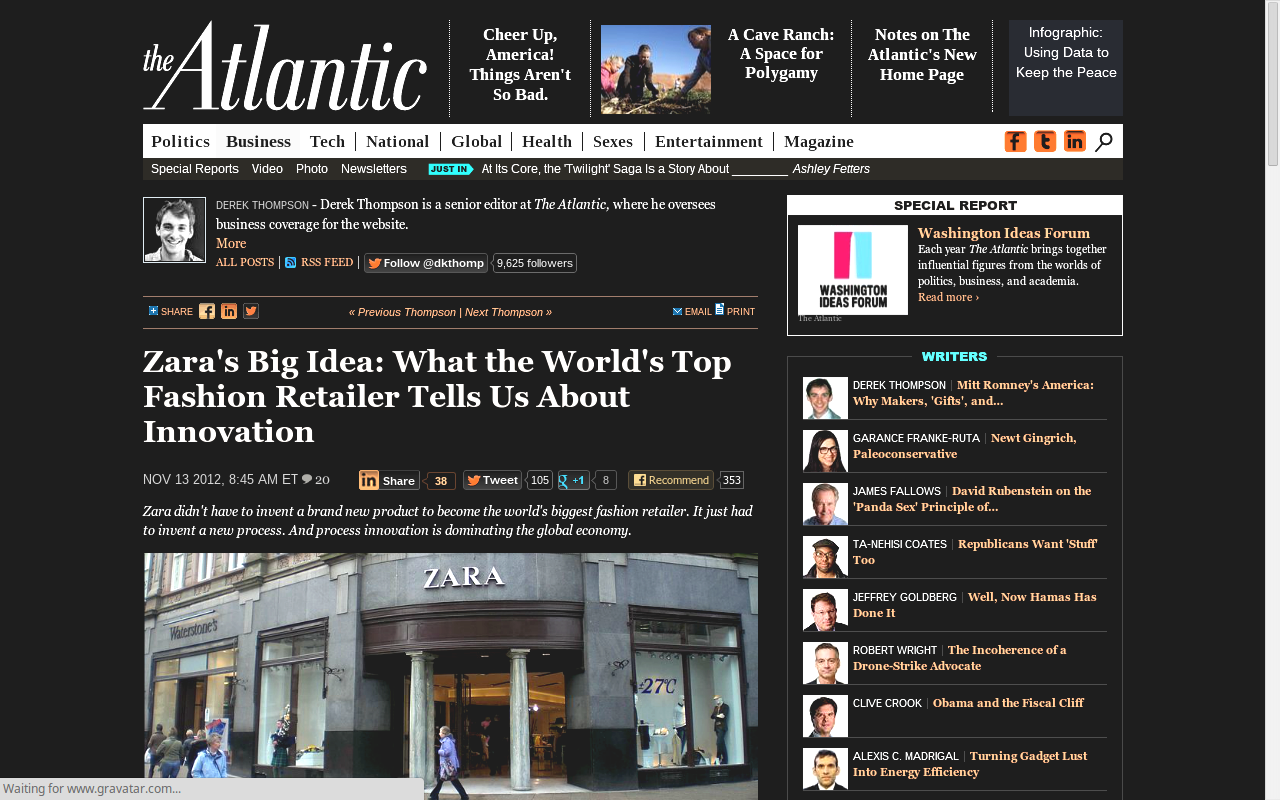Viewport: 1280px width, 800px height.
Task: Open the Facebook icon in navigation bar
Action: tap(1015, 141)
